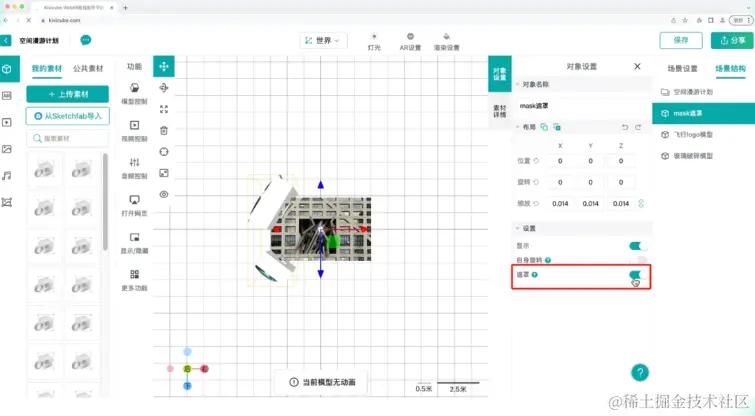Click the copy layout icon next to 布局

pos(544,127)
